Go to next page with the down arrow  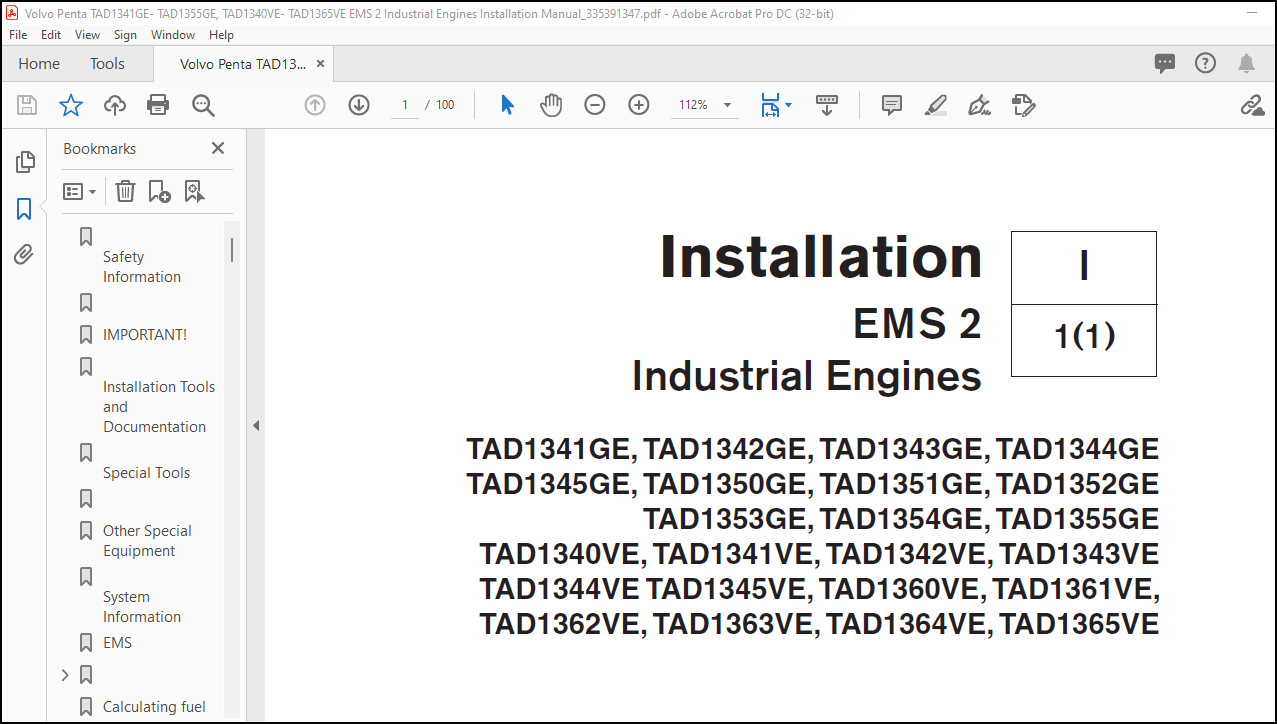(359, 105)
